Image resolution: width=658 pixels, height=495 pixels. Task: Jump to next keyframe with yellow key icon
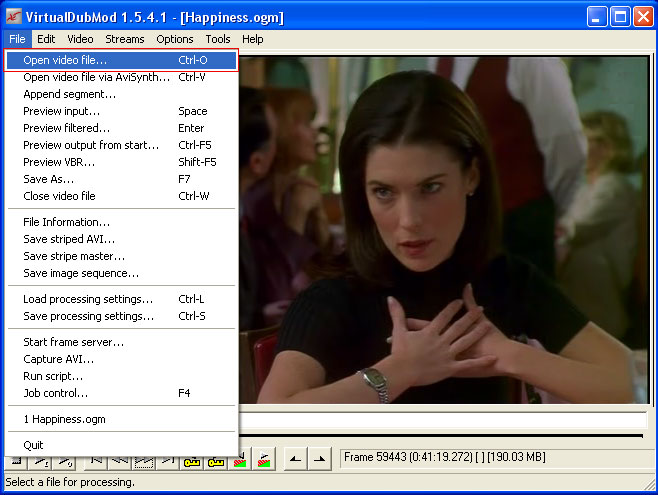[x=216, y=461]
